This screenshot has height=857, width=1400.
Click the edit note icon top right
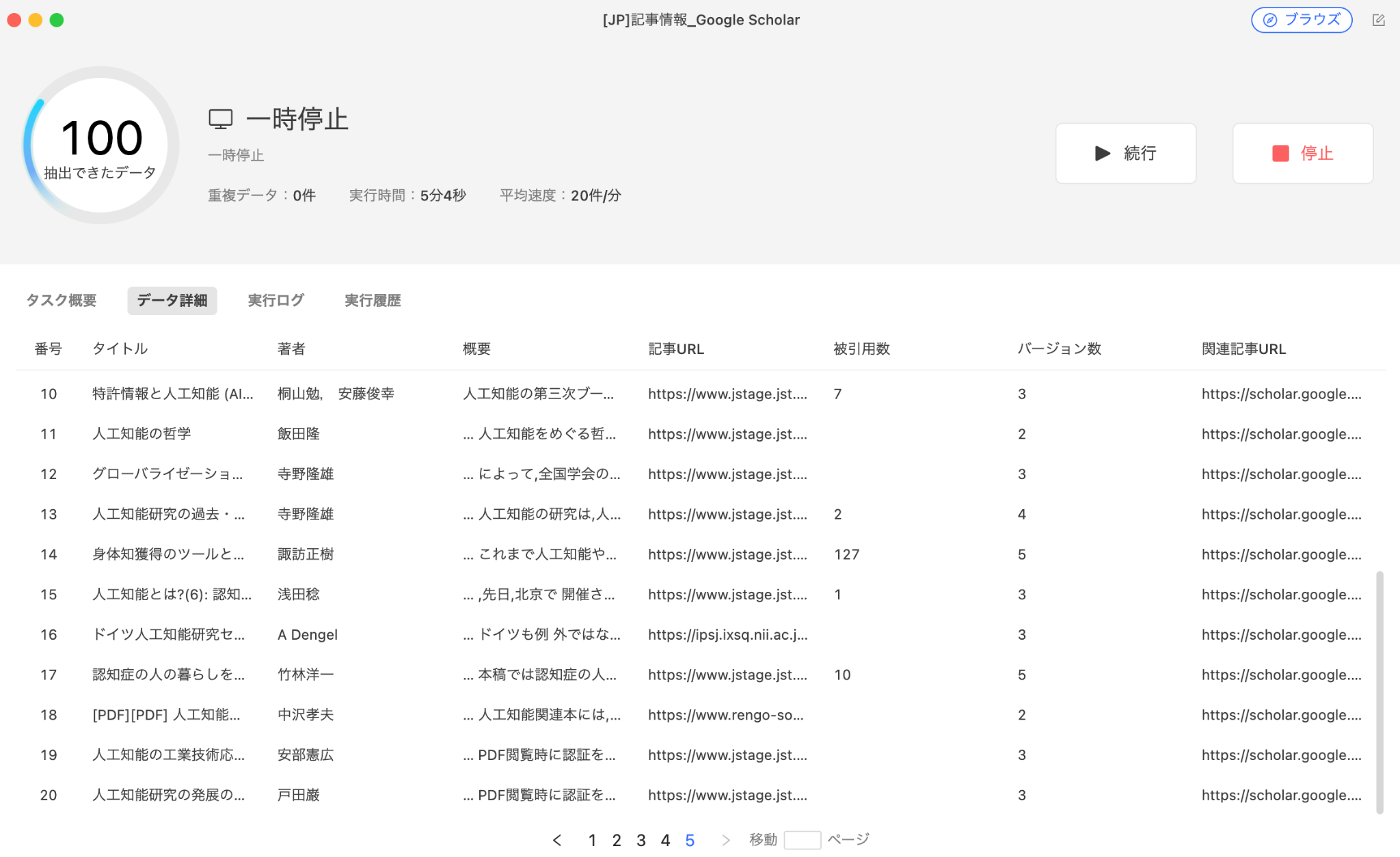coord(1378,20)
